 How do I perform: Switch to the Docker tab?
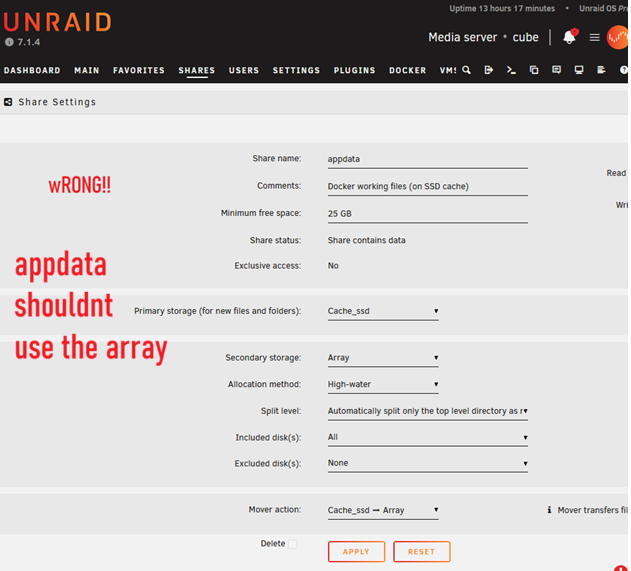point(408,70)
